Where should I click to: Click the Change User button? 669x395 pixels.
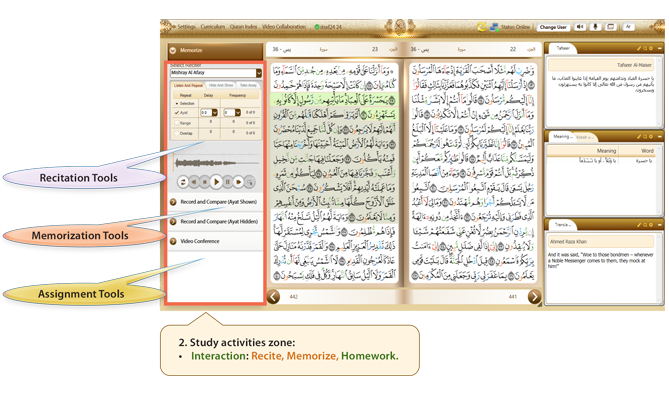(x=553, y=27)
